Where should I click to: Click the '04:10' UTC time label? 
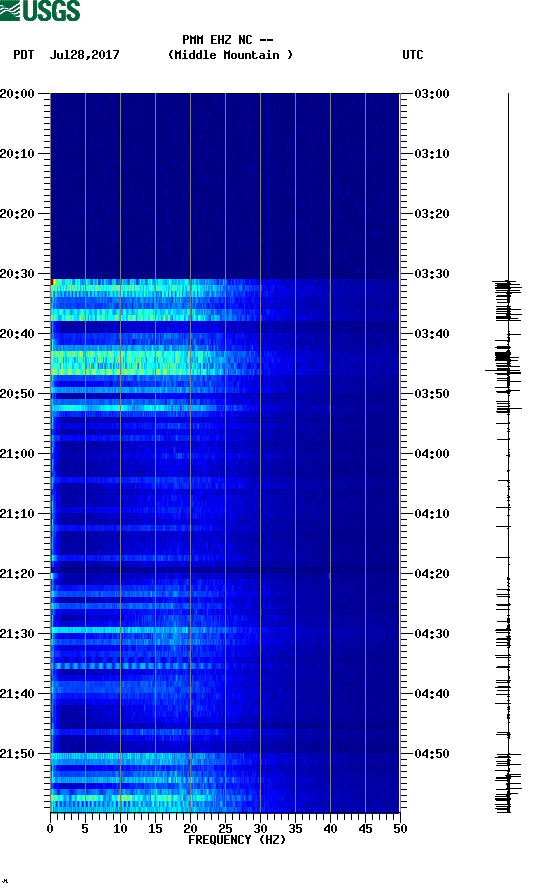point(432,514)
